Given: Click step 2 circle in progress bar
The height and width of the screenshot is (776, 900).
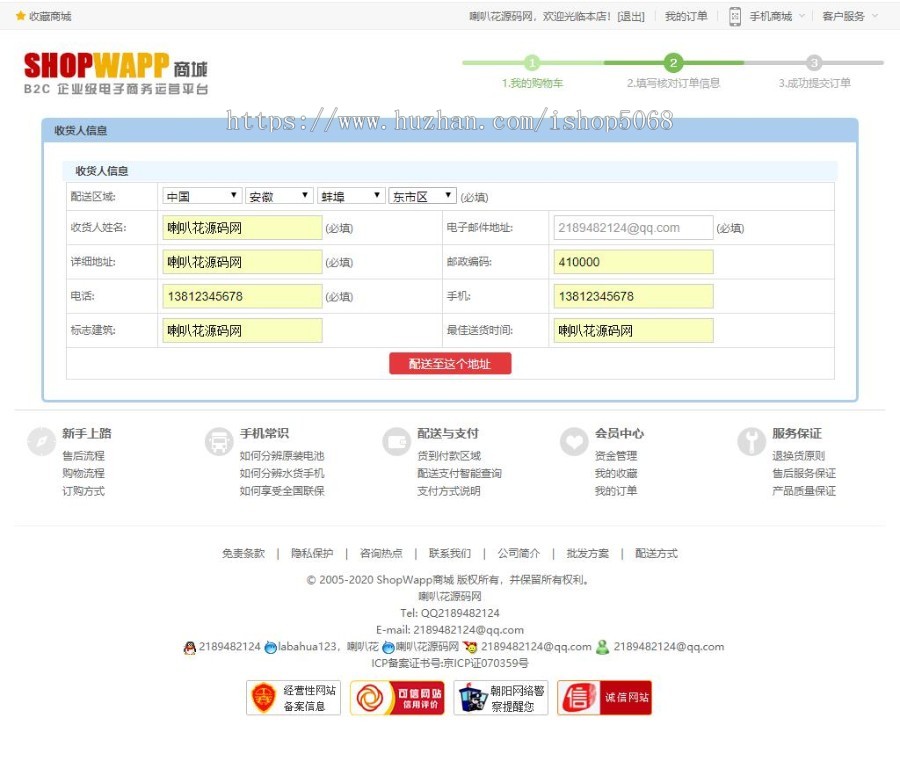Looking at the screenshot, I should (x=673, y=62).
